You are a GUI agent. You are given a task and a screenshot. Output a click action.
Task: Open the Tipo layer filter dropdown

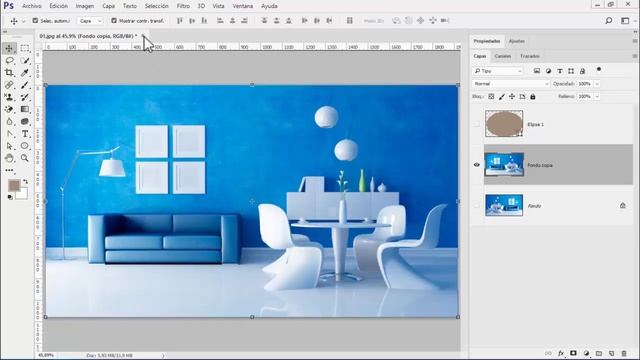click(x=498, y=71)
